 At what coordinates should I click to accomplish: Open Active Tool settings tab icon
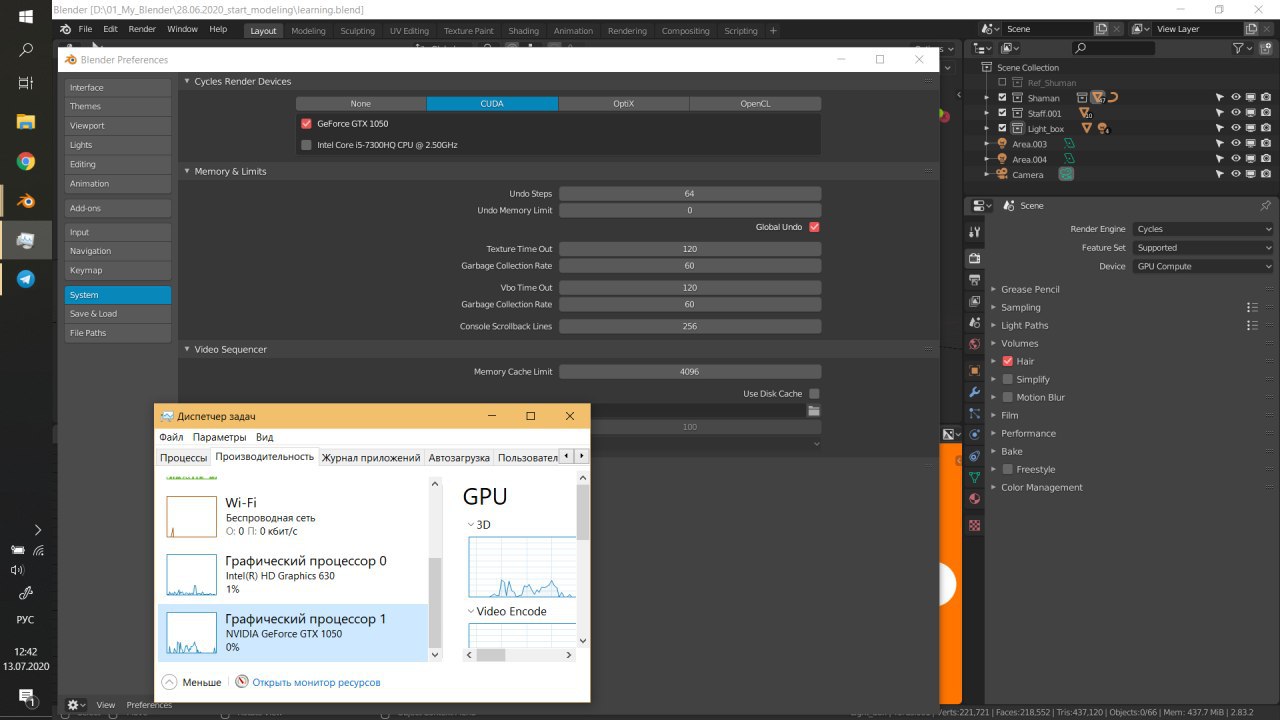click(975, 232)
